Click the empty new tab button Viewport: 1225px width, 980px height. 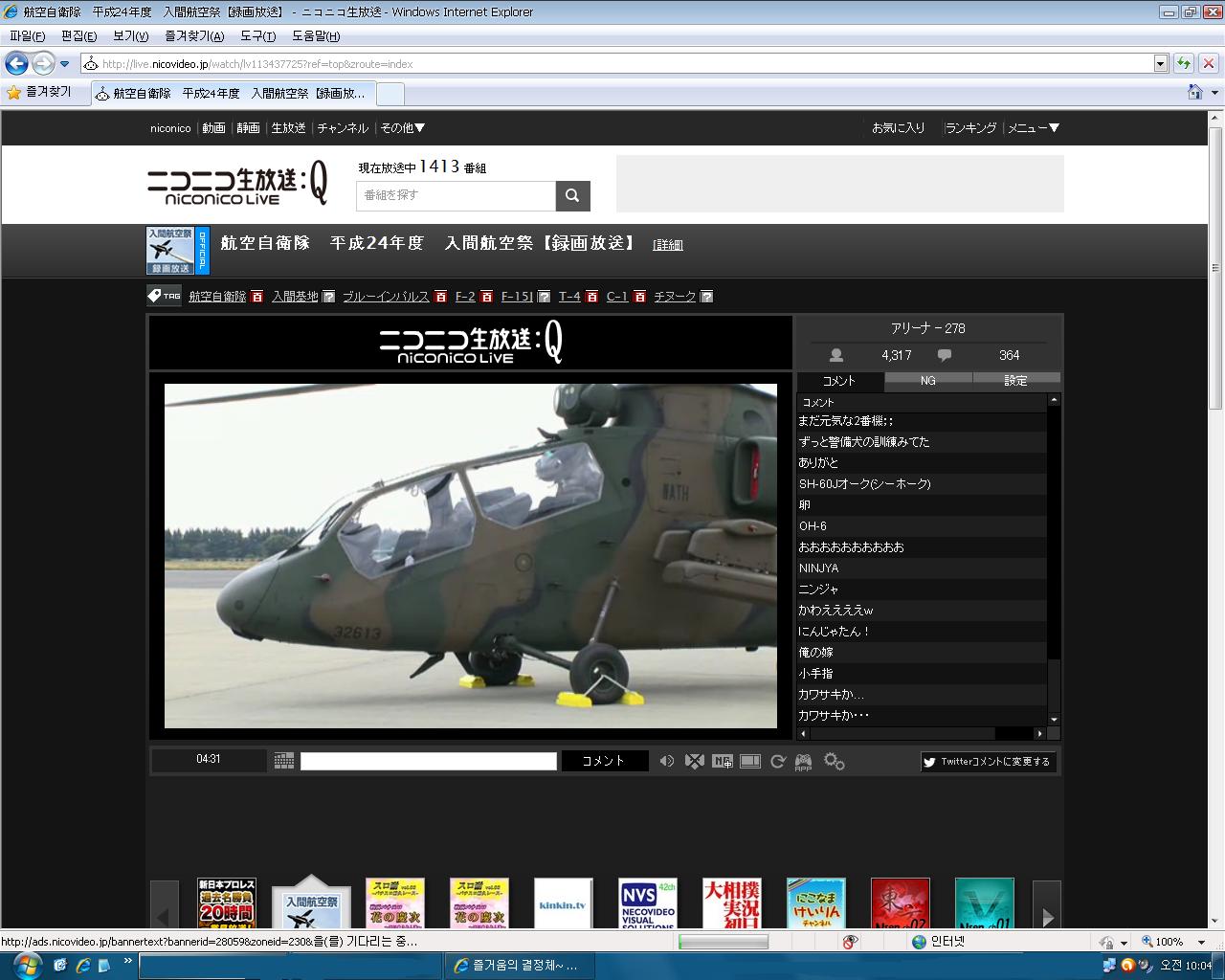390,94
